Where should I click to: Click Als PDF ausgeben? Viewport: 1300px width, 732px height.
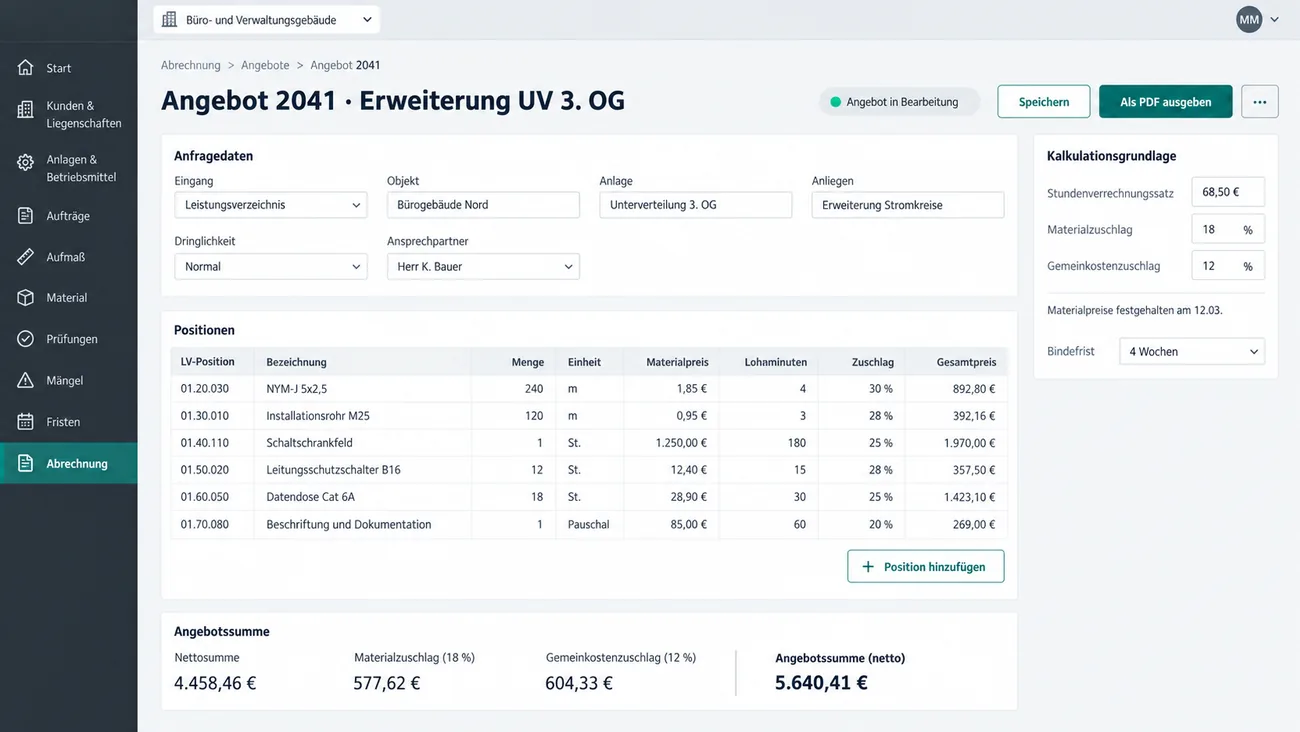tap(1166, 102)
